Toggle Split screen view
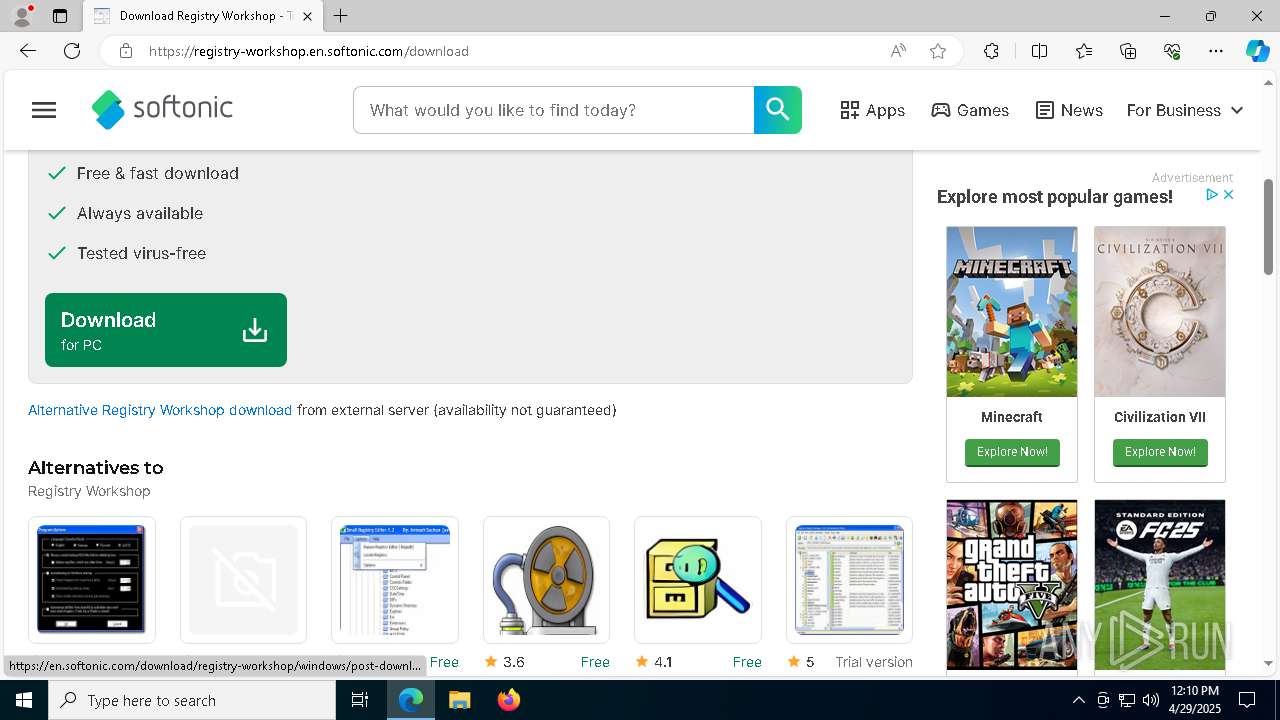The image size is (1280, 720). pos(1039,51)
